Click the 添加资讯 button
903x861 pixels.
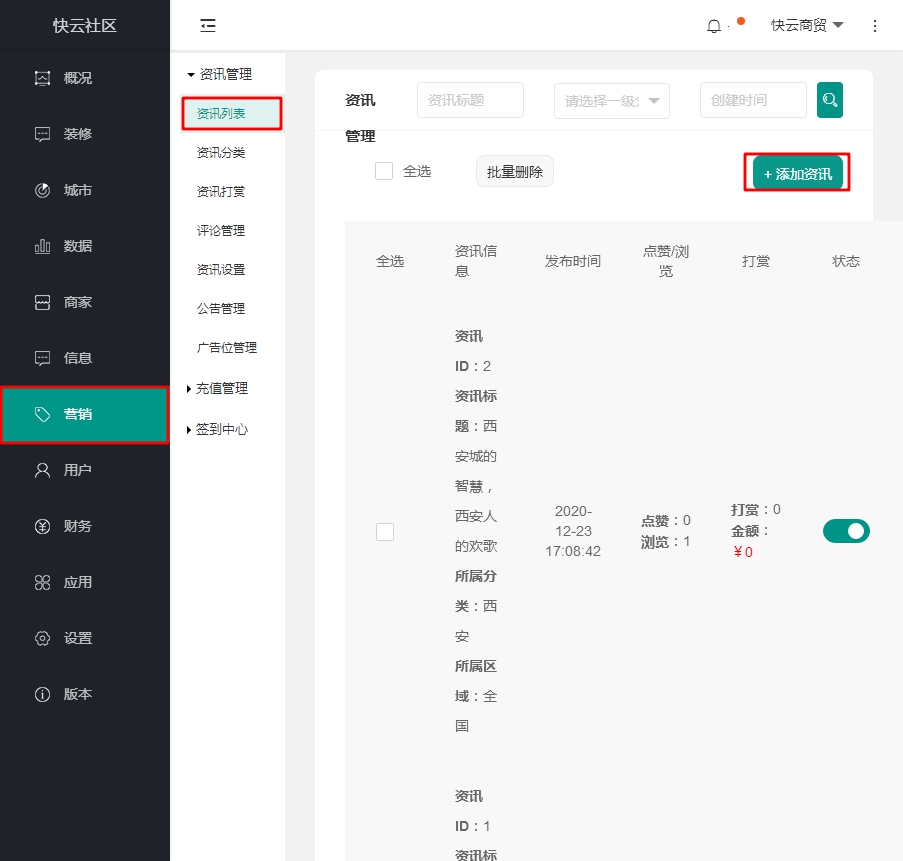tap(797, 174)
